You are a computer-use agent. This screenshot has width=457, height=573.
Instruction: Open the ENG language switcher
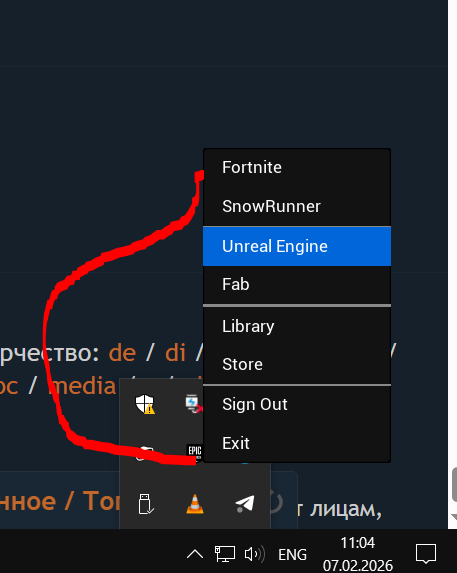(x=292, y=554)
